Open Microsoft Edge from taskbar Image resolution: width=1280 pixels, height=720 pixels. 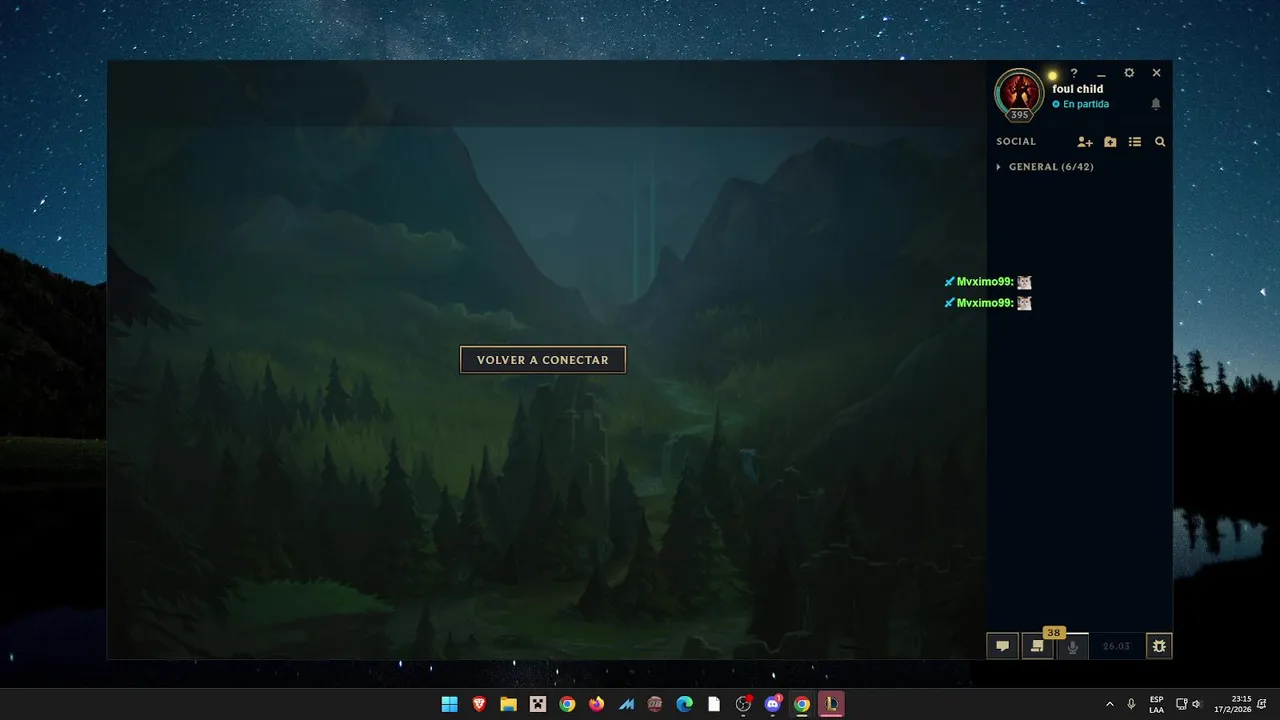[685, 704]
